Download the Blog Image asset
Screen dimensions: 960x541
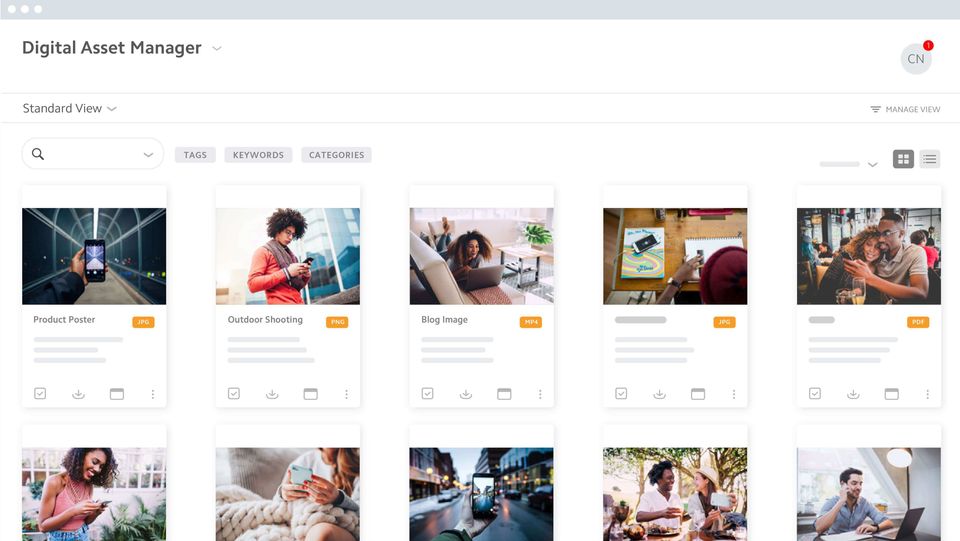click(x=466, y=394)
